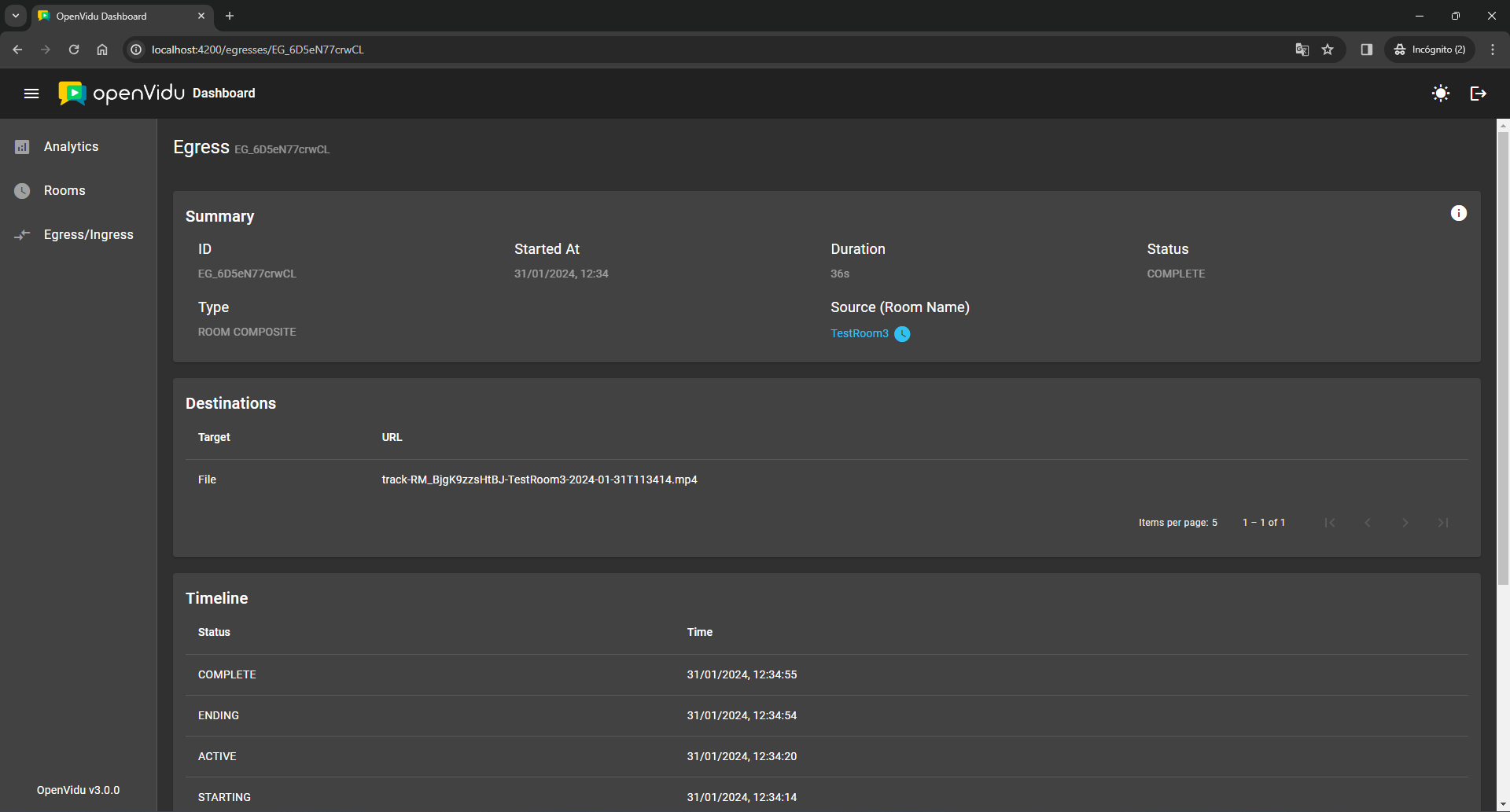The image size is (1510, 812).
Task: Reload the page
Action: [x=74, y=50]
